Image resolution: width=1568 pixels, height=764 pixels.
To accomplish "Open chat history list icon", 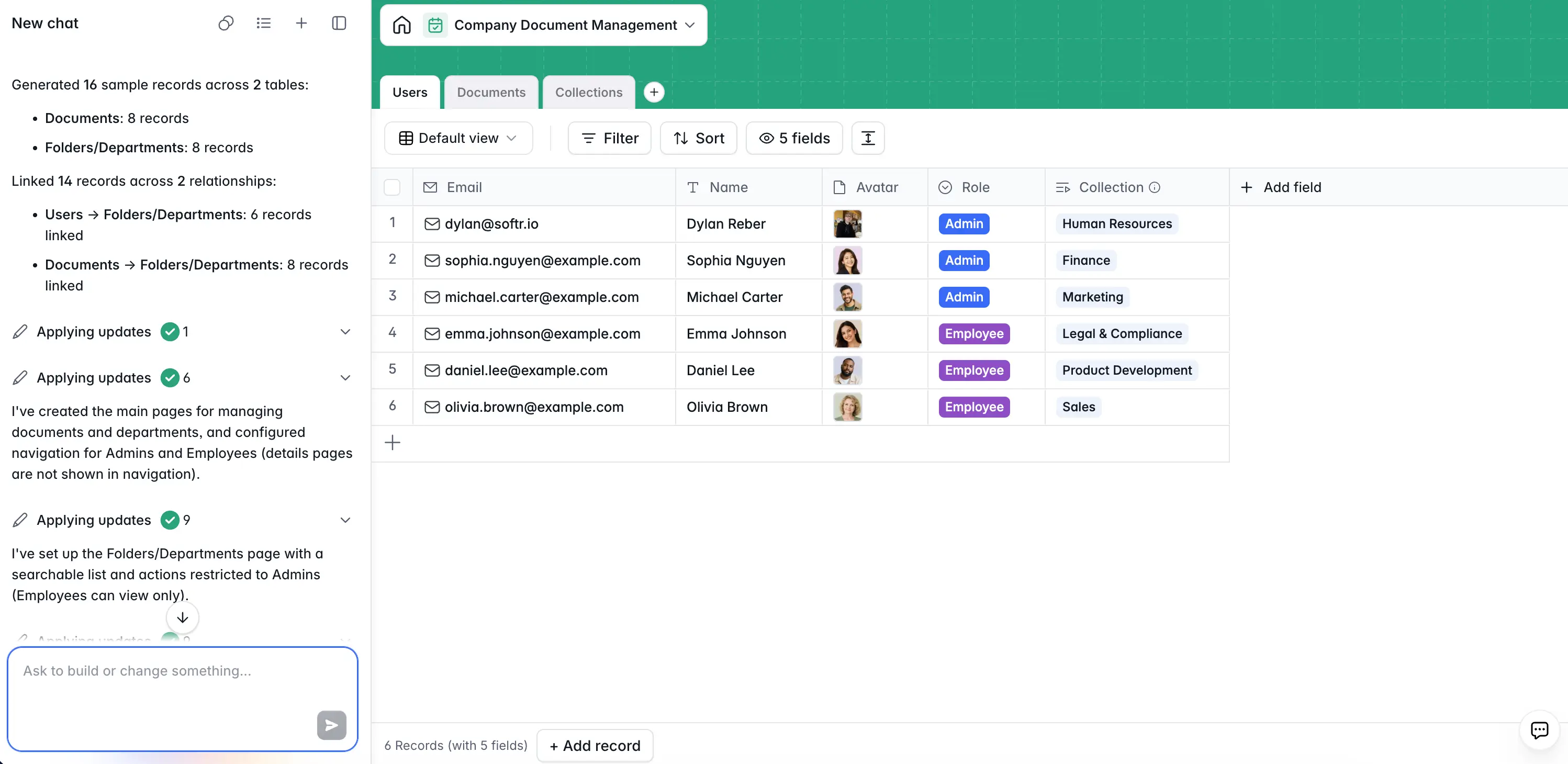I will pos(264,23).
